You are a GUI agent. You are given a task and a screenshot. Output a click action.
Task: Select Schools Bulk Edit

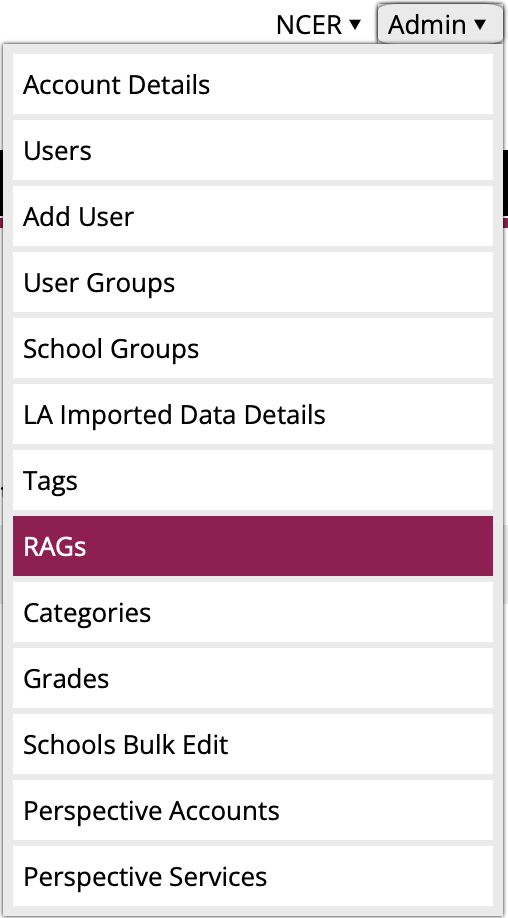253,745
